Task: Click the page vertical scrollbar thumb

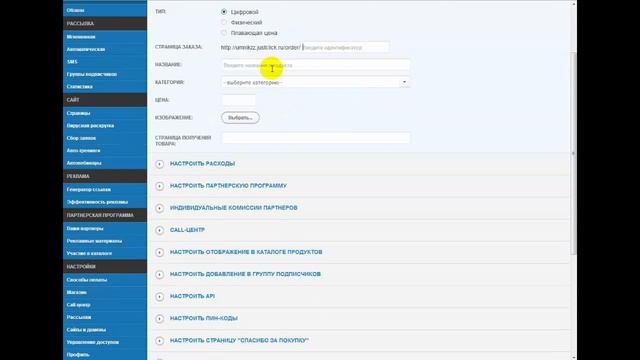Action: [573, 153]
